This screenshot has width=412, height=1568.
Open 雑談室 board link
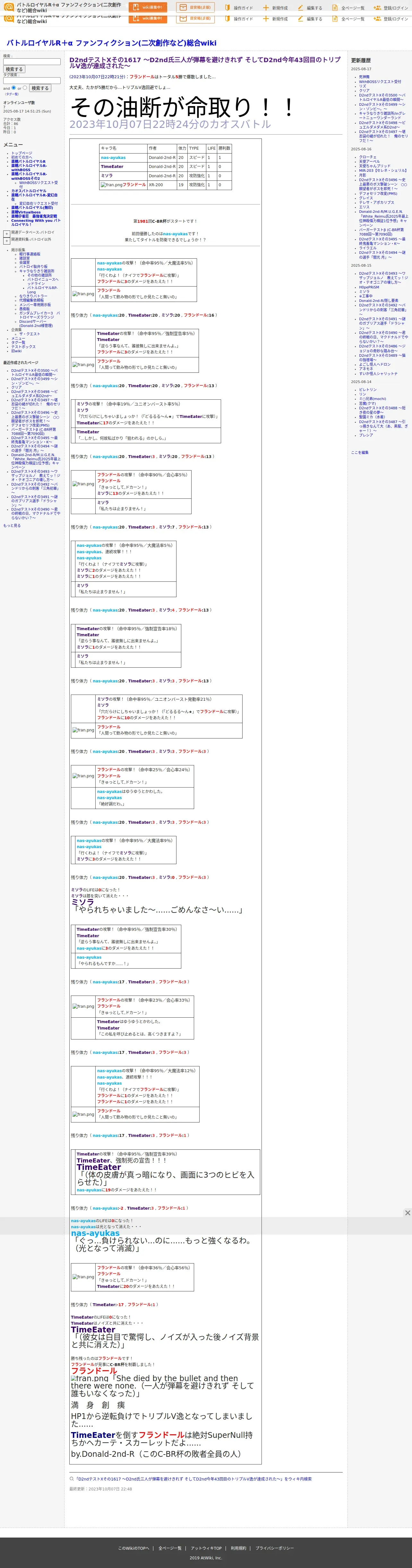click(x=24, y=258)
